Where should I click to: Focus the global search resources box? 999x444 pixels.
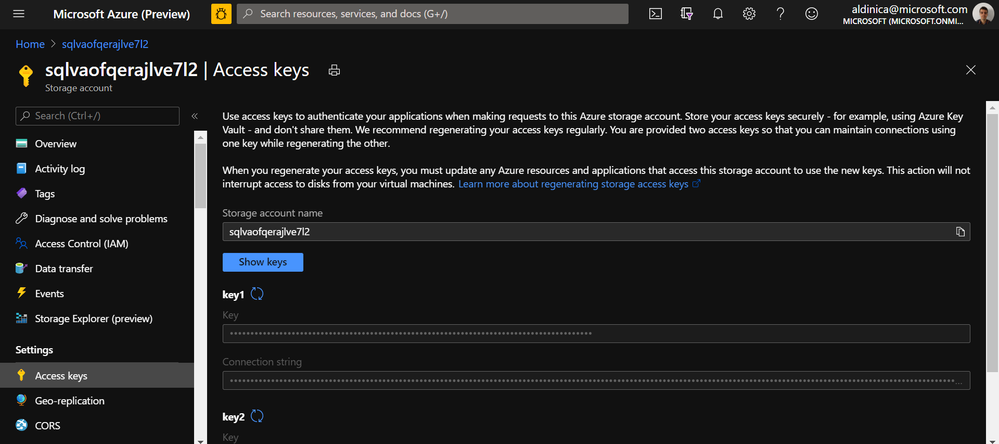433,14
